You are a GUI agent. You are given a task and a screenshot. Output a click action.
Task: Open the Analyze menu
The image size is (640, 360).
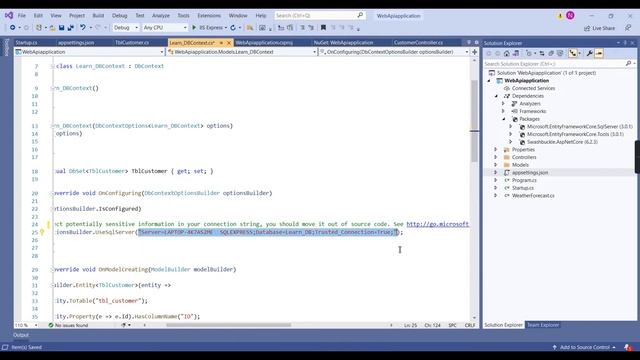tap(161, 16)
